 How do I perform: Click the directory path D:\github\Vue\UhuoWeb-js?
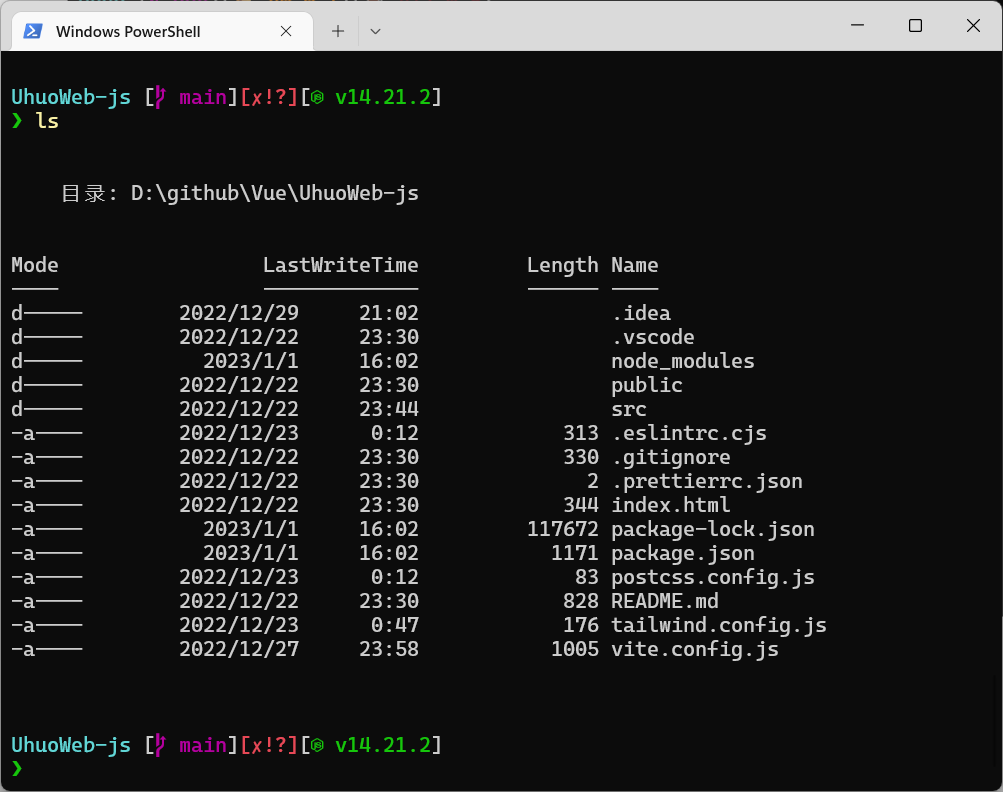pos(275,193)
